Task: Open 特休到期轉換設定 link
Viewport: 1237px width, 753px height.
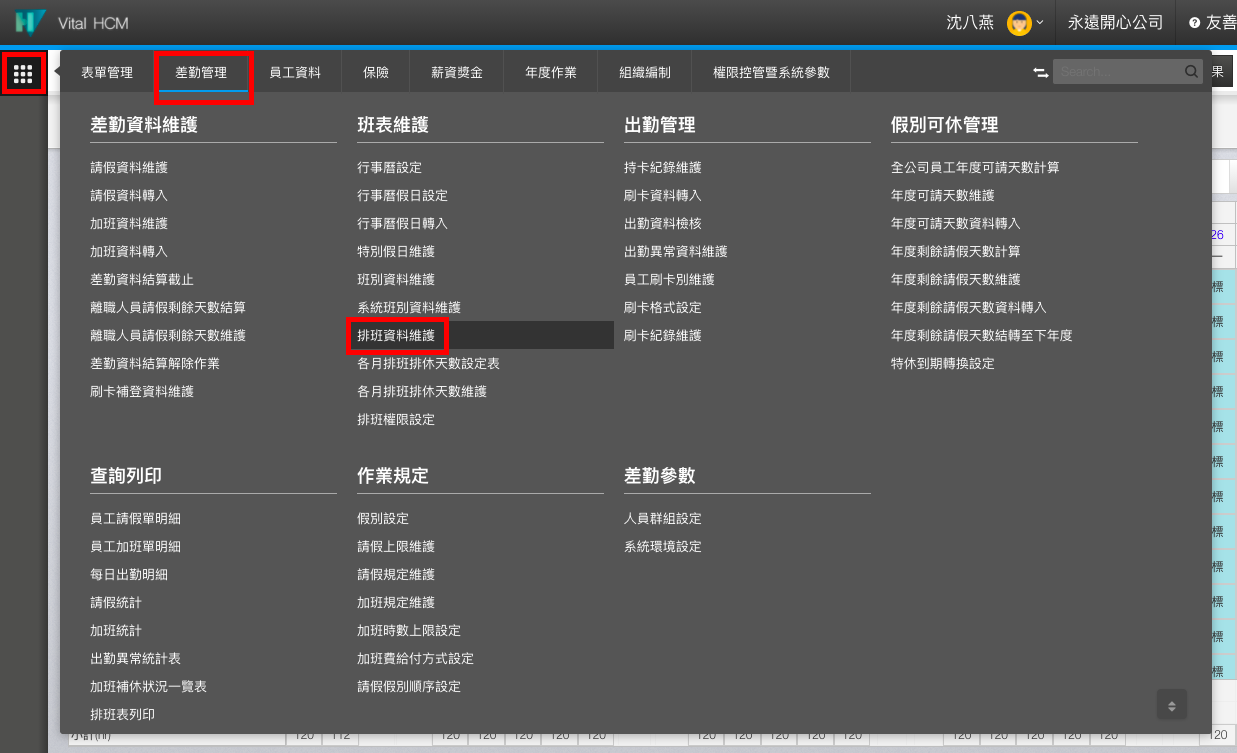Action: coord(942,364)
